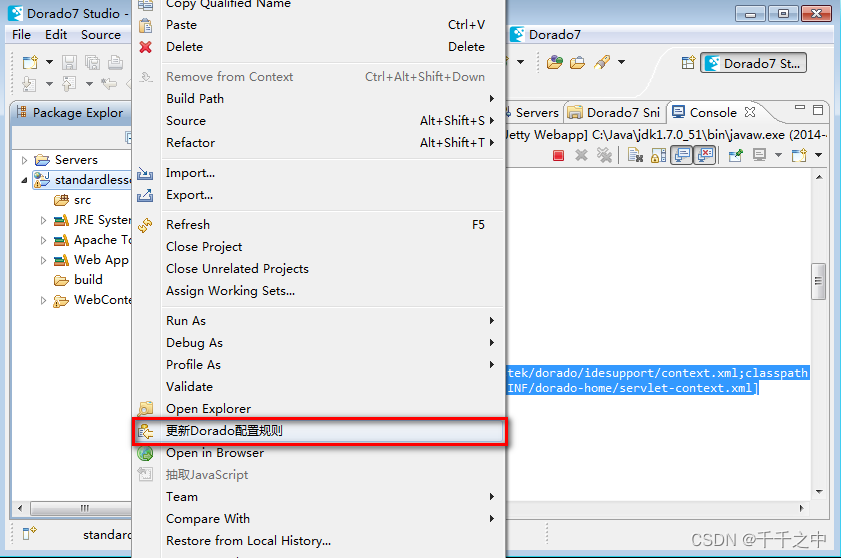841x558 pixels.
Task: Expand the Servers tree node
Action: [x=24, y=160]
